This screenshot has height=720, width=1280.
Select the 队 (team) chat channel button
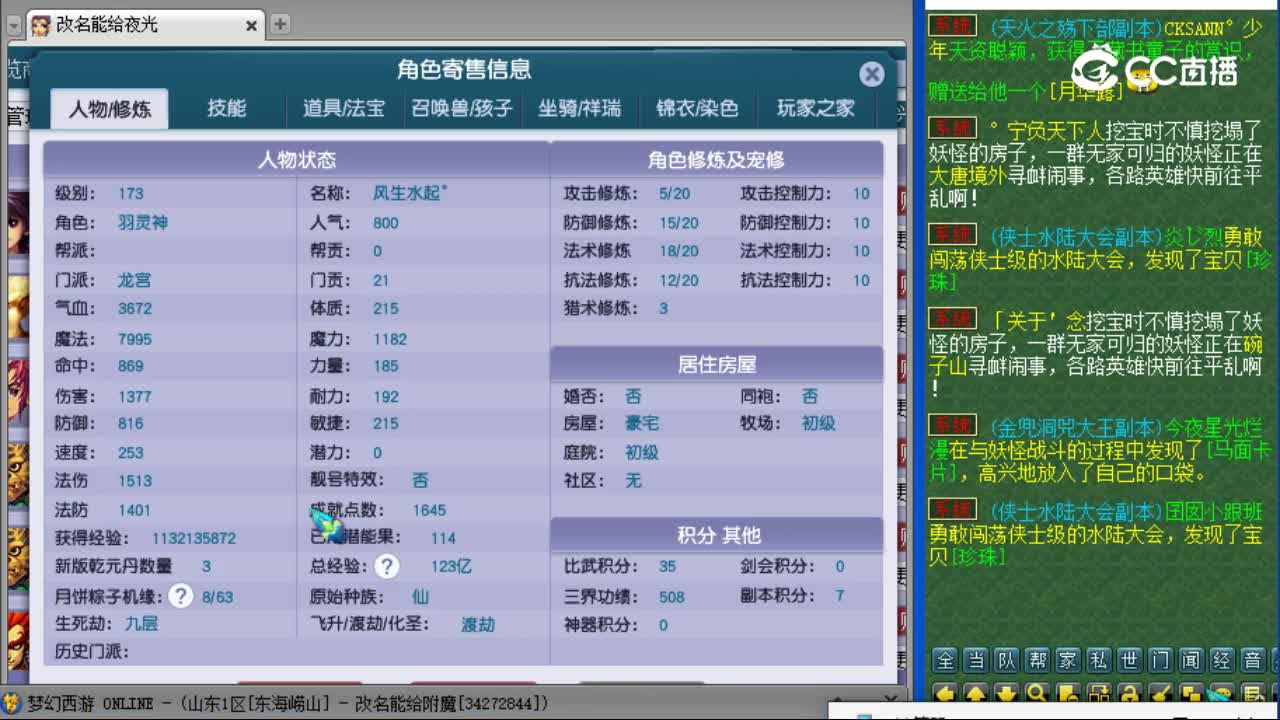1007,660
